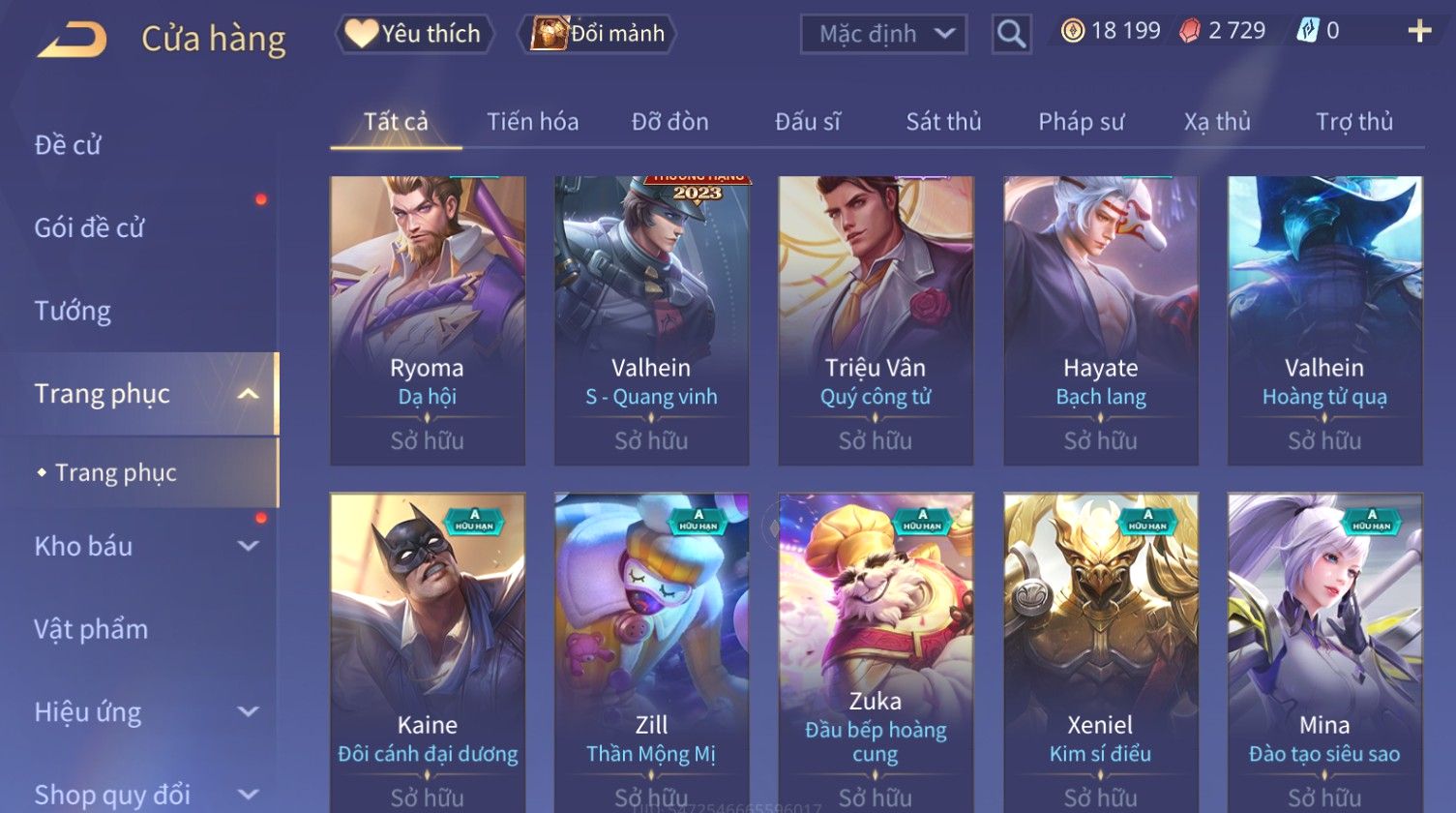Collapse the Trang phục sidebar section
The image size is (1456, 813).
249,394
